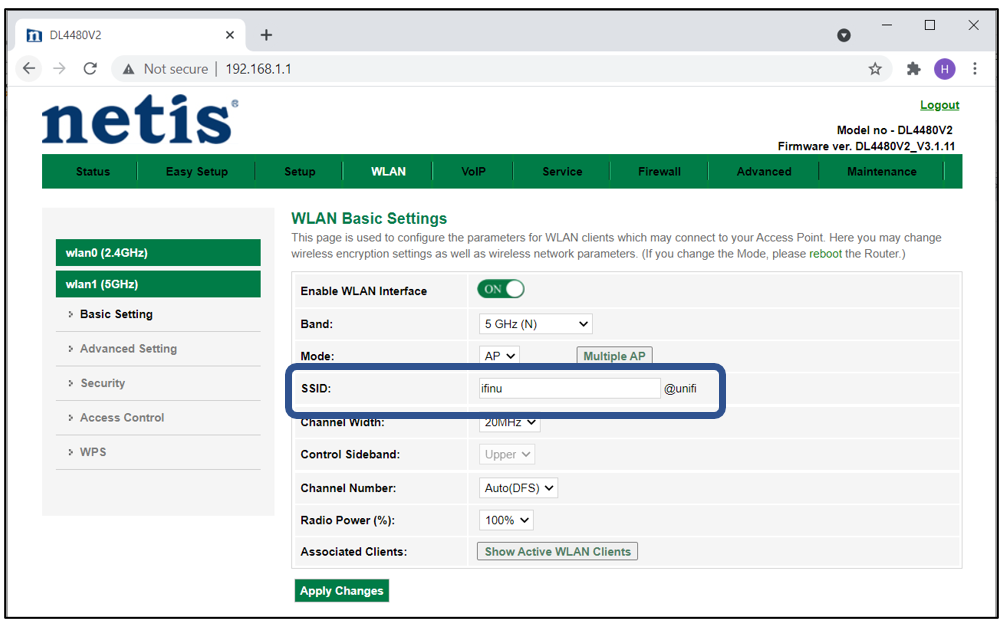The width and height of the screenshot is (1007, 626).
Task: Open the Channel Width dropdown
Action: pos(509,422)
